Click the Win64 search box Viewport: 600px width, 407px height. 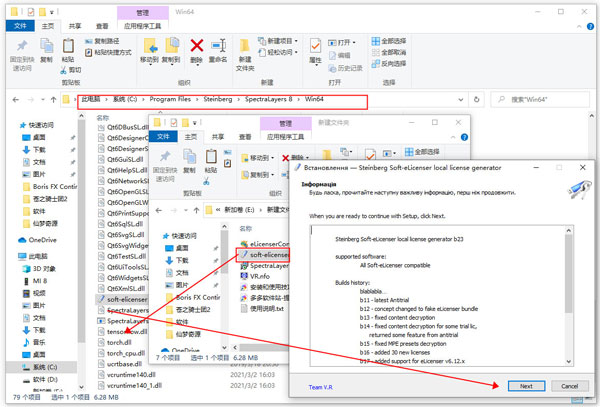[540, 99]
